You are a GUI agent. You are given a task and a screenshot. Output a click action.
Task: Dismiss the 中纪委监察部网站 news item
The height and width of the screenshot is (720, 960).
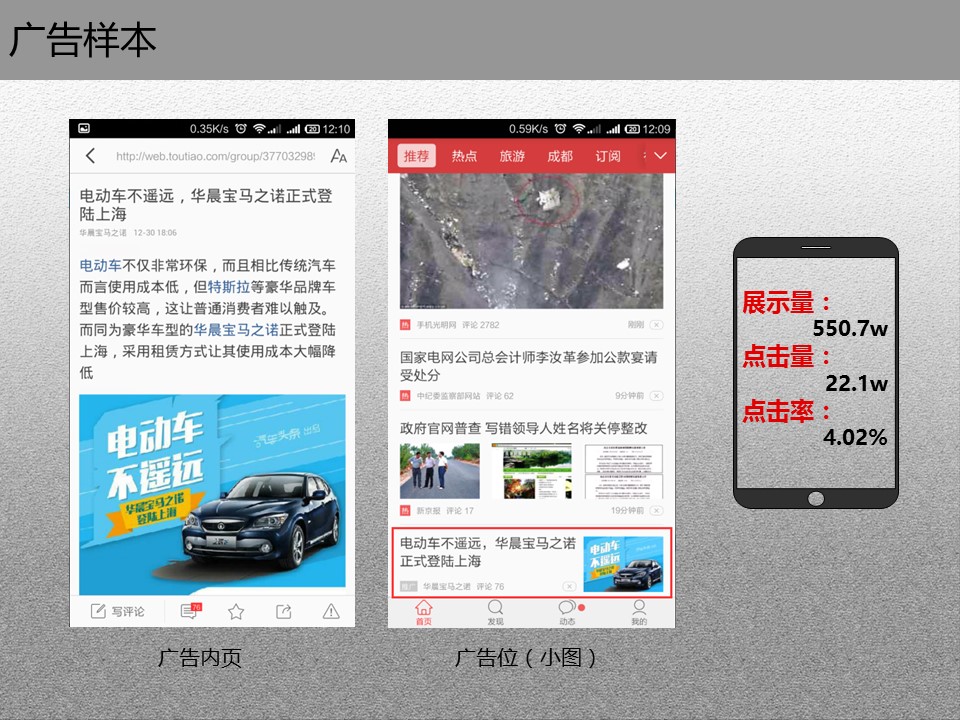pyautogui.click(x=656, y=396)
